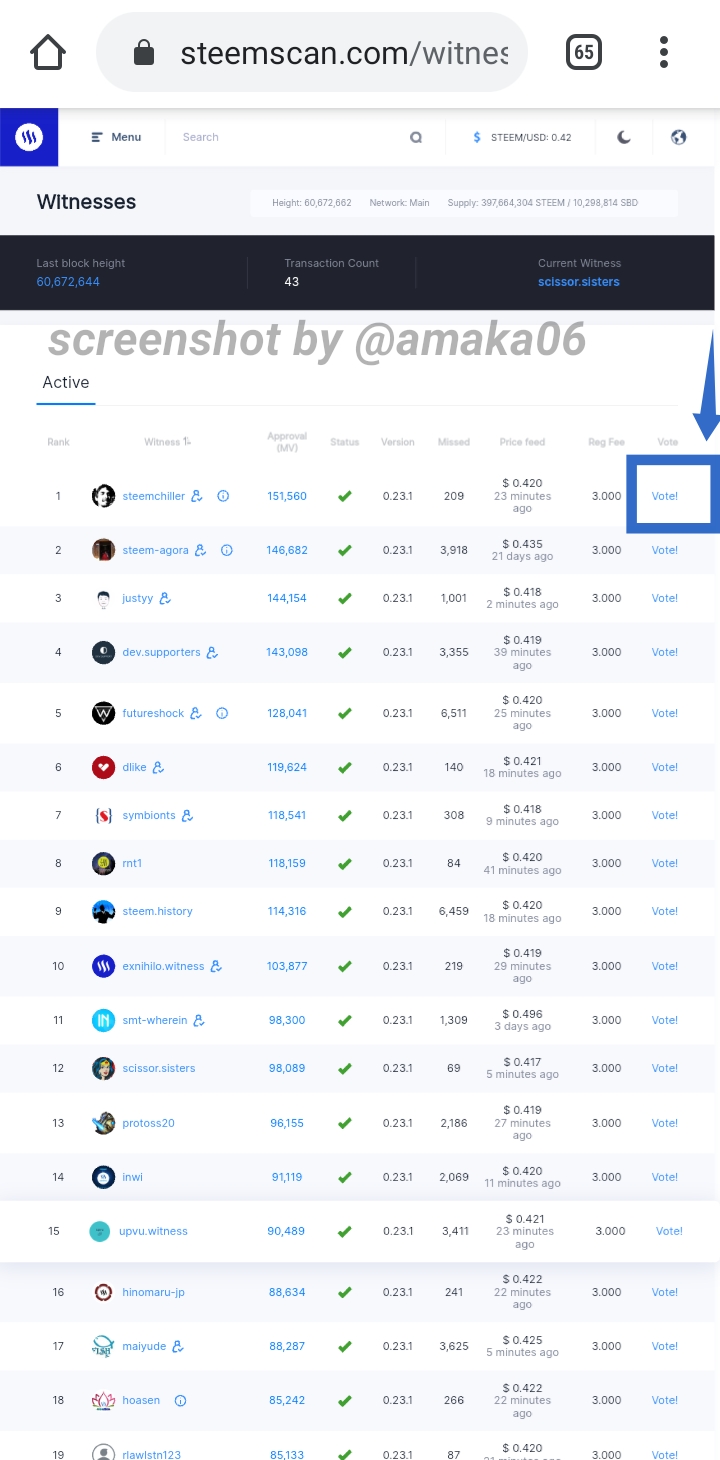The width and height of the screenshot is (720, 1460).
Task: Select price feed $ 0.496 in the smt-wherein row
Action: [523, 1013]
